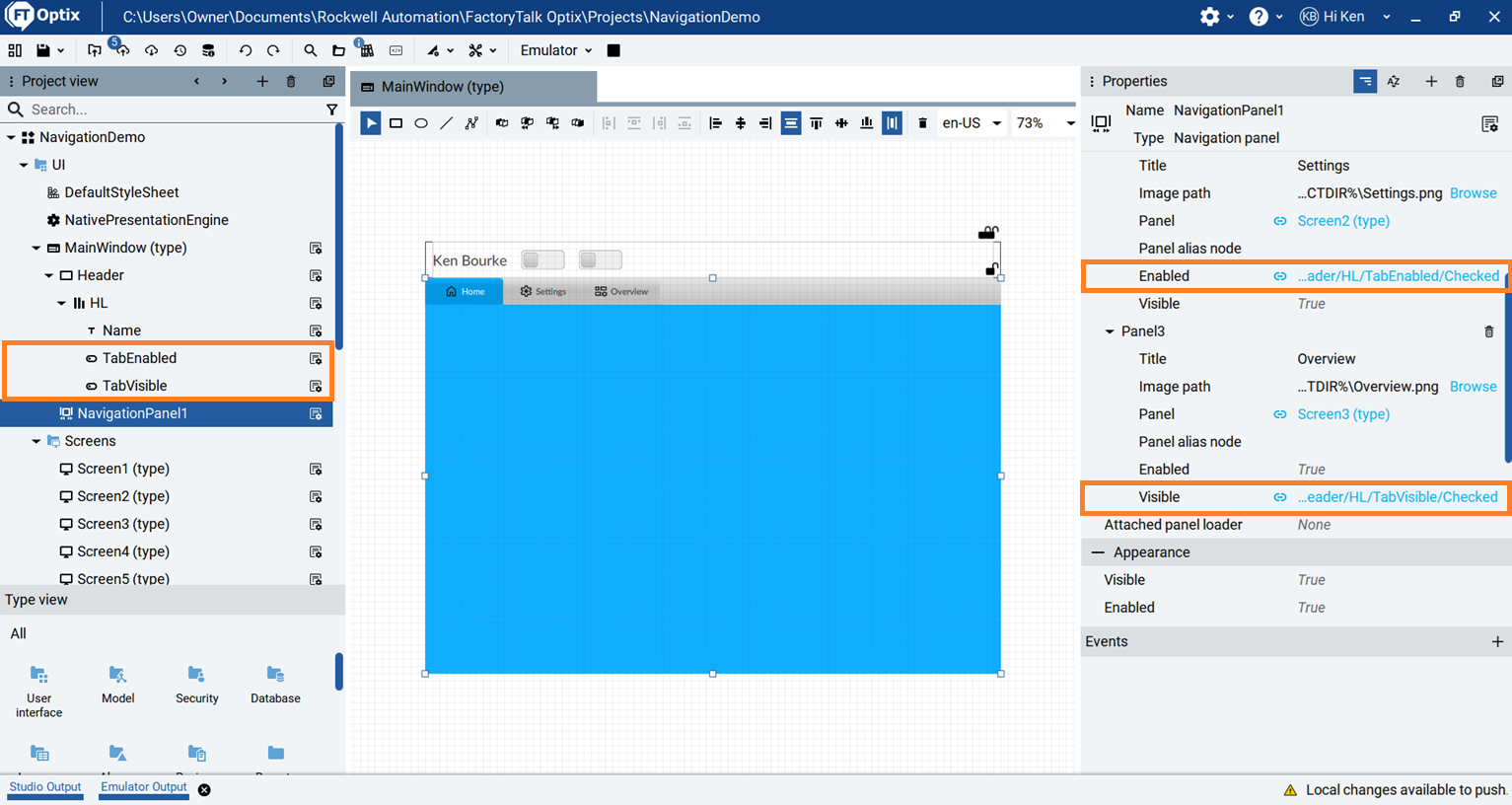Click Browse next to Settings.png path
The height and width of the screenshot is (805, 1512).
(1473, 193)
